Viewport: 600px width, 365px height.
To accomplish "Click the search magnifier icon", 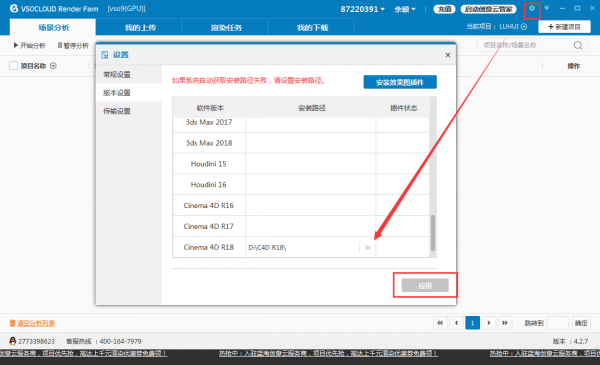I will (x=578, y=46).
